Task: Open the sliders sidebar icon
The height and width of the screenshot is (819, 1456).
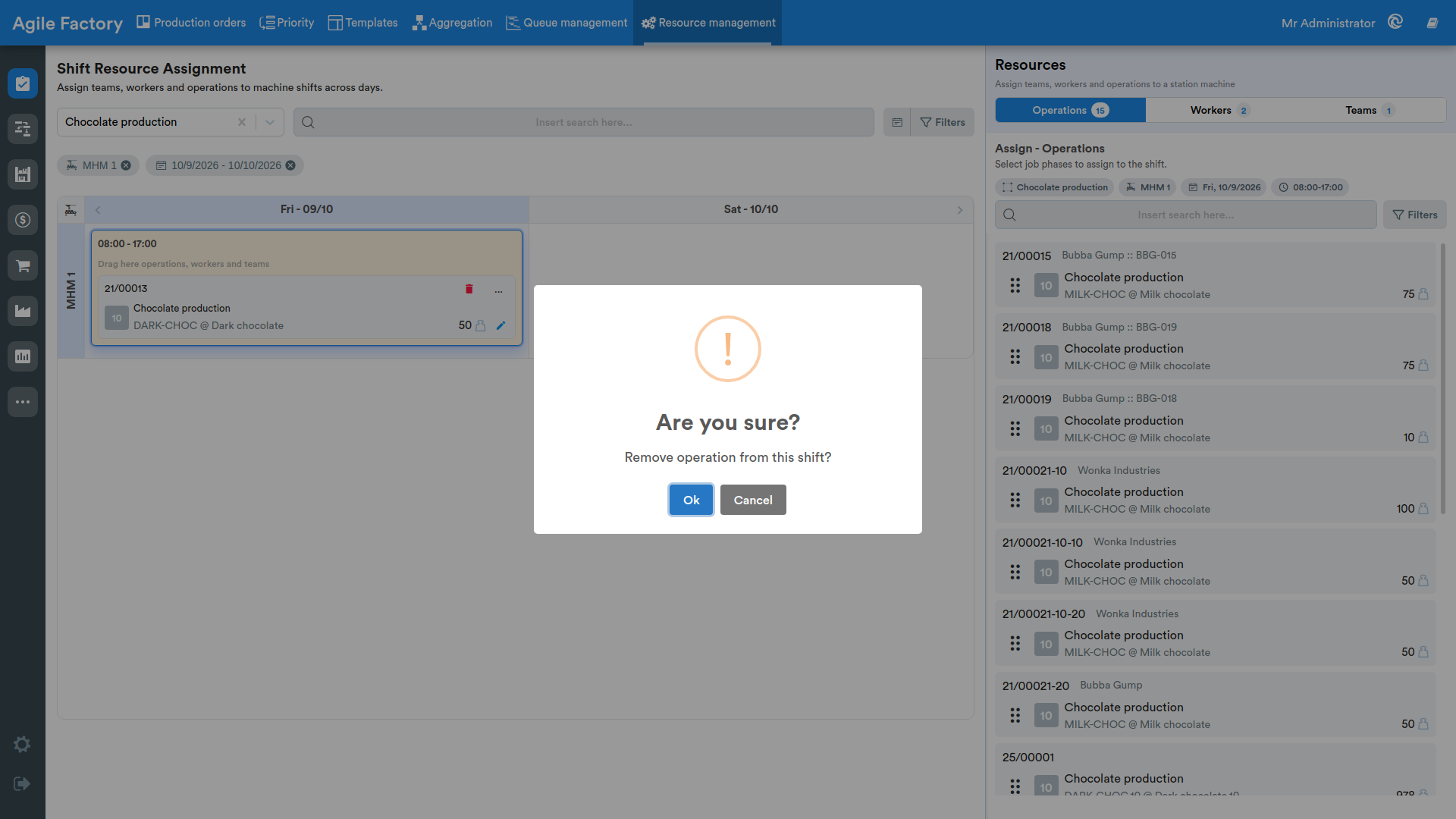Action: coord(23,129)
